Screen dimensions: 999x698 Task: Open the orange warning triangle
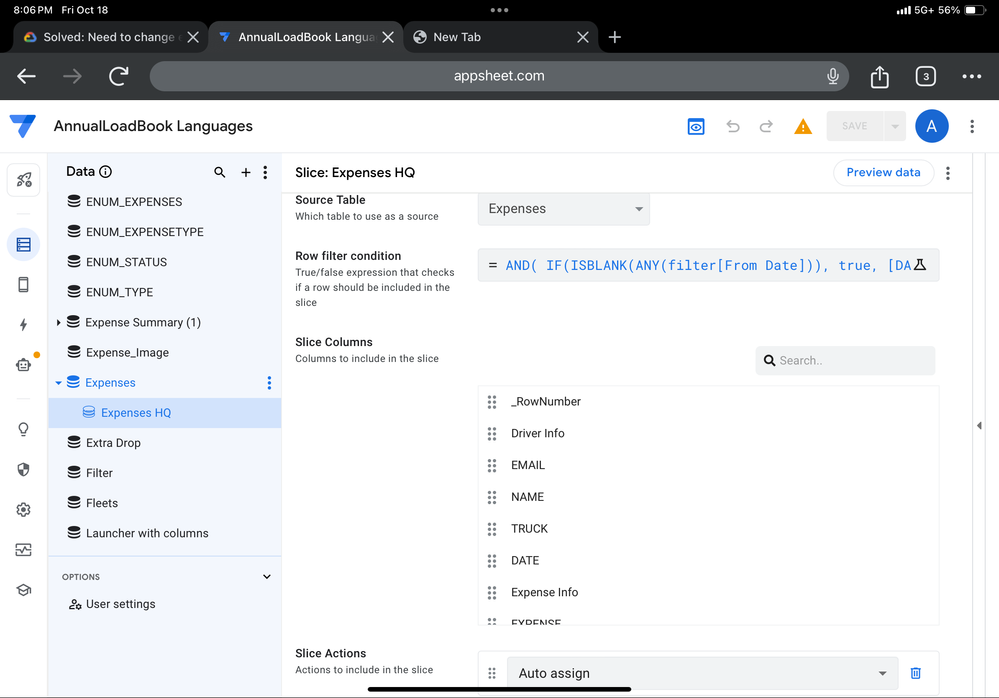coord(803,127)
